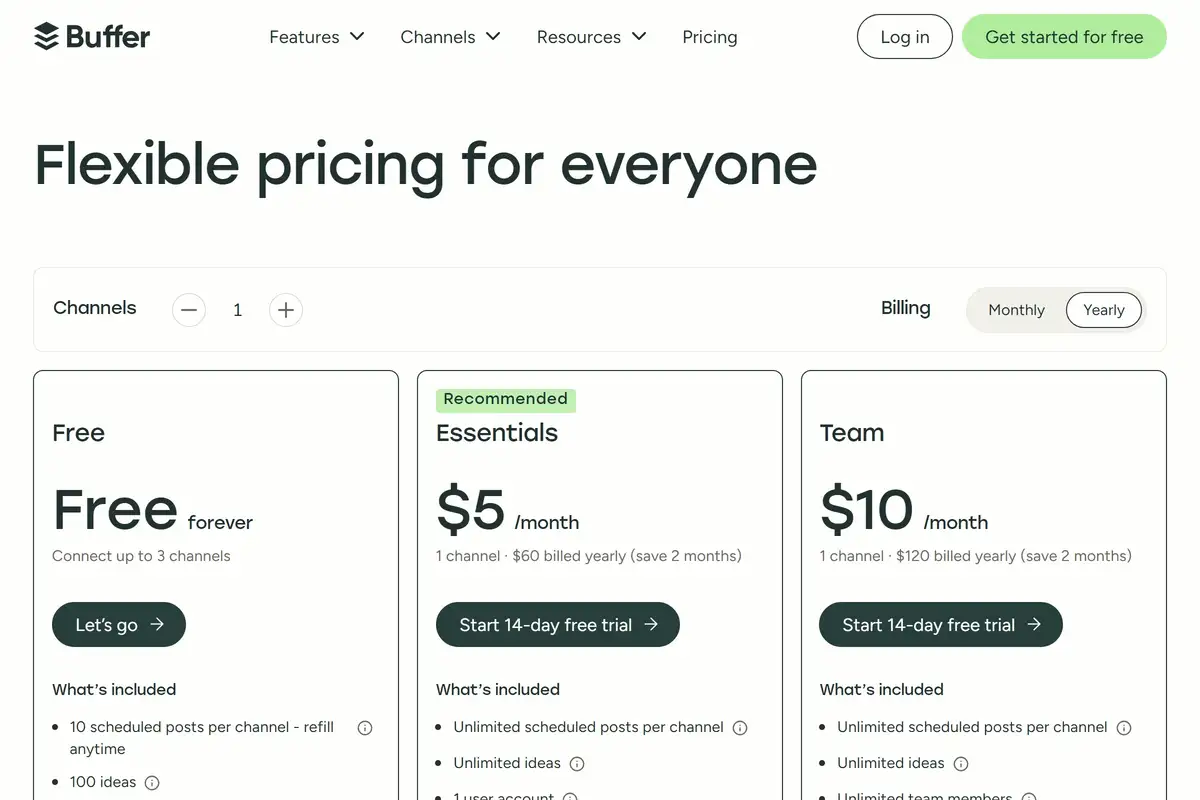Screen dimensions: 1200x800
Task: Open info icon next to unlimited team members
Action: pyautogui.click(x=1028, y=796)
